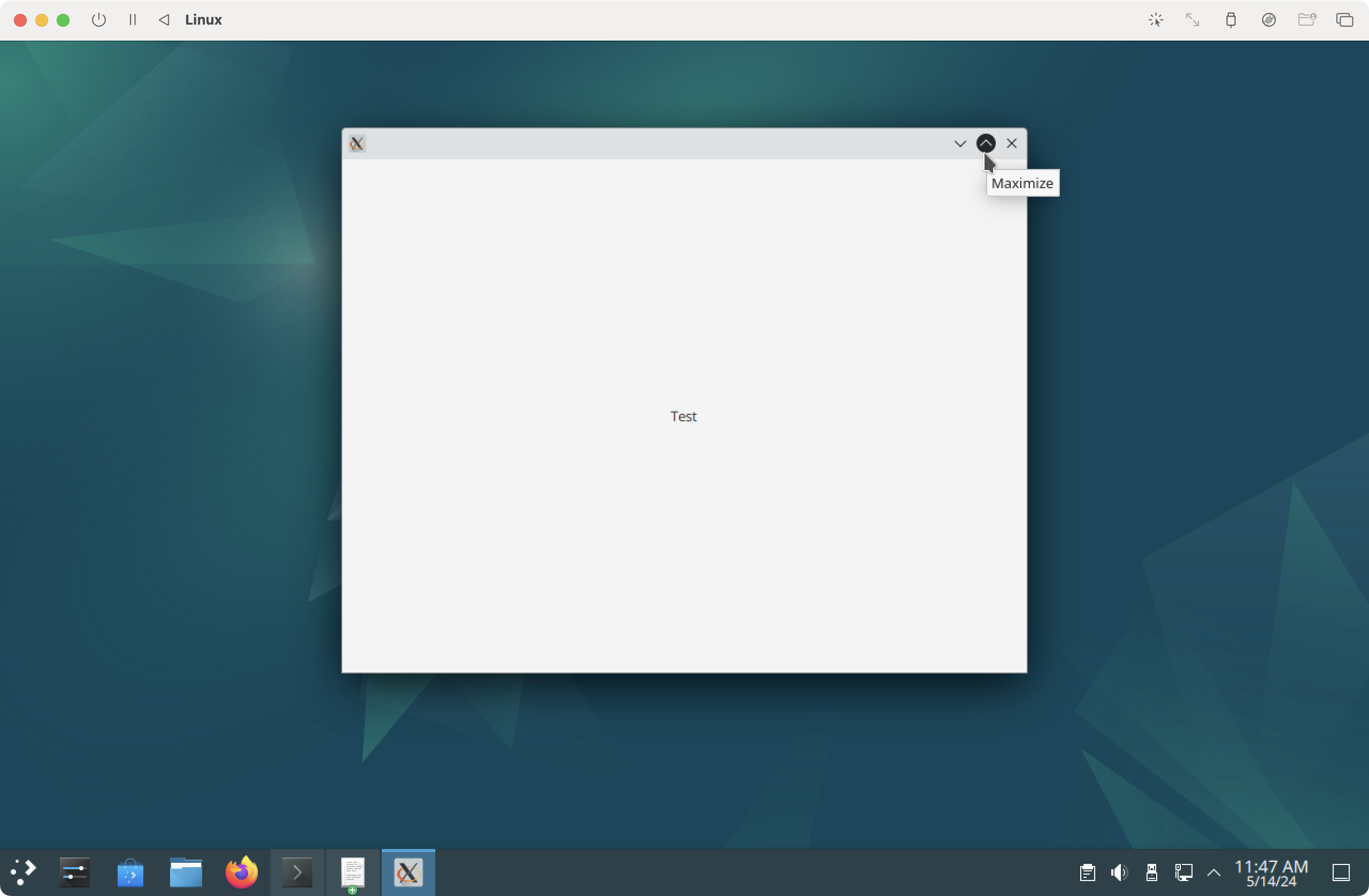
Task: Open the window menu via X title icon
Action: [357, 143]
